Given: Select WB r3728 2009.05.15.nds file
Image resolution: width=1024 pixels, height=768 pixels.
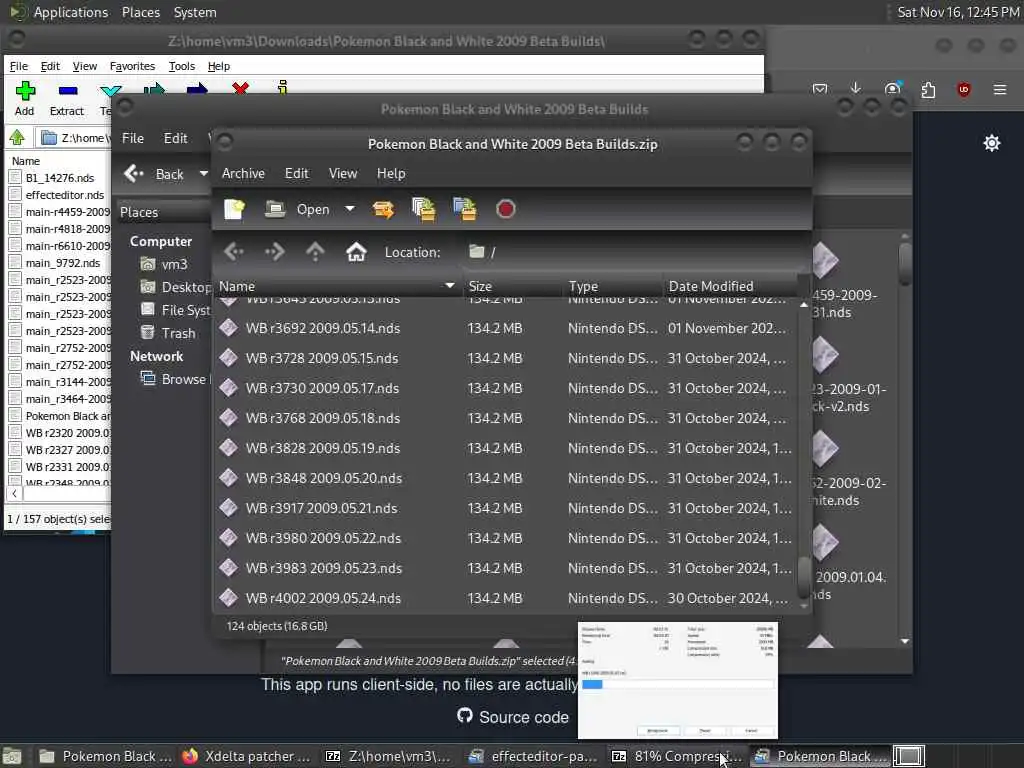Looking at the screenshot, I should coord(505,358).
